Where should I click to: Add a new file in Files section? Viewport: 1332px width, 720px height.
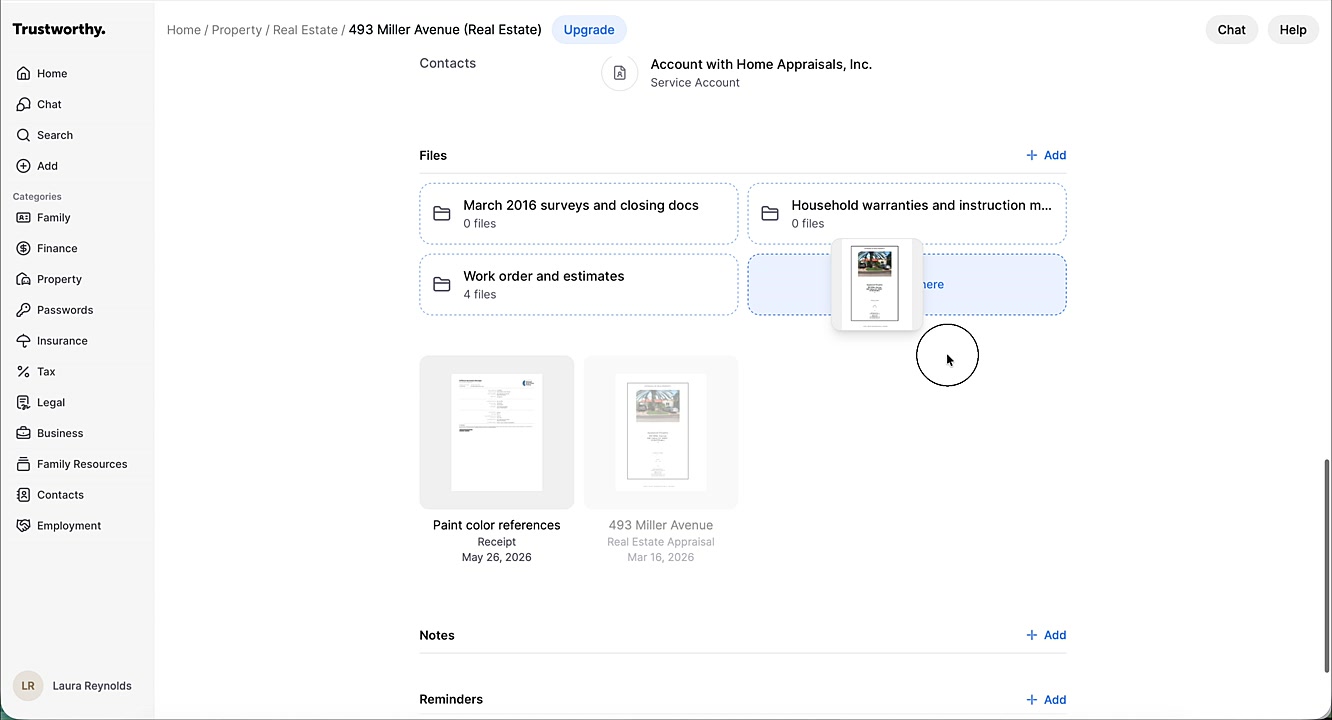1046,155
